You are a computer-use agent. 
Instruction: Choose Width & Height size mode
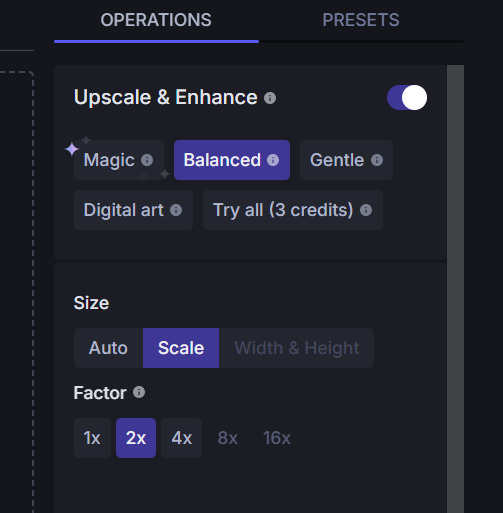click(x=297, y=348)
